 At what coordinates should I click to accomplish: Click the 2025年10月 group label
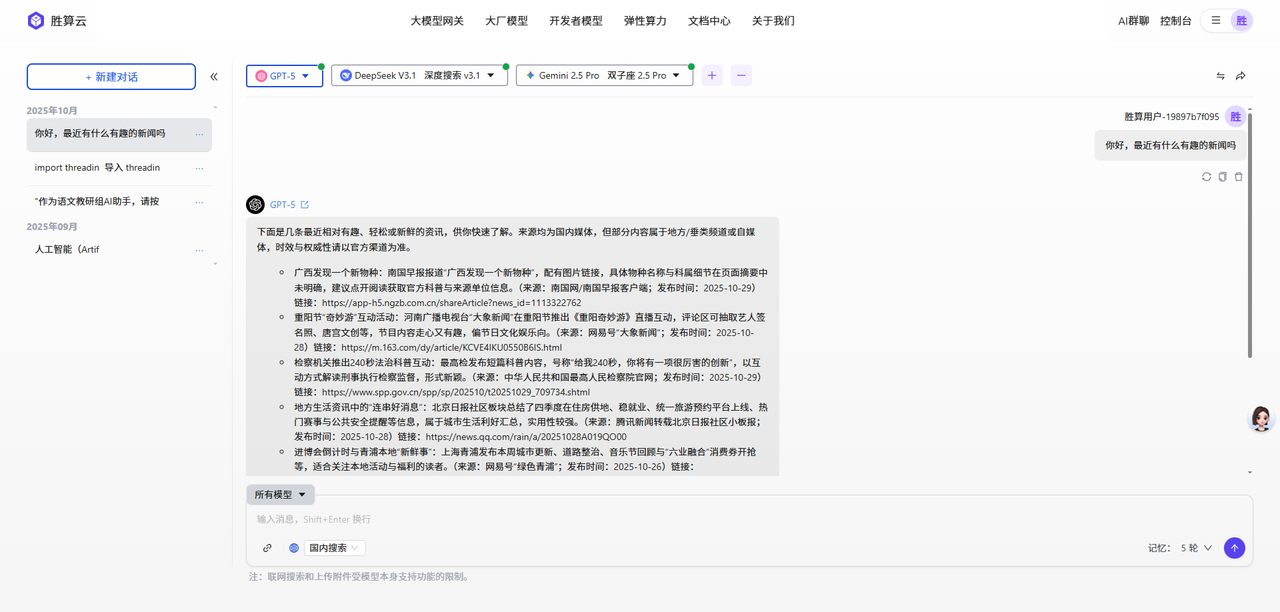point(52,111)
